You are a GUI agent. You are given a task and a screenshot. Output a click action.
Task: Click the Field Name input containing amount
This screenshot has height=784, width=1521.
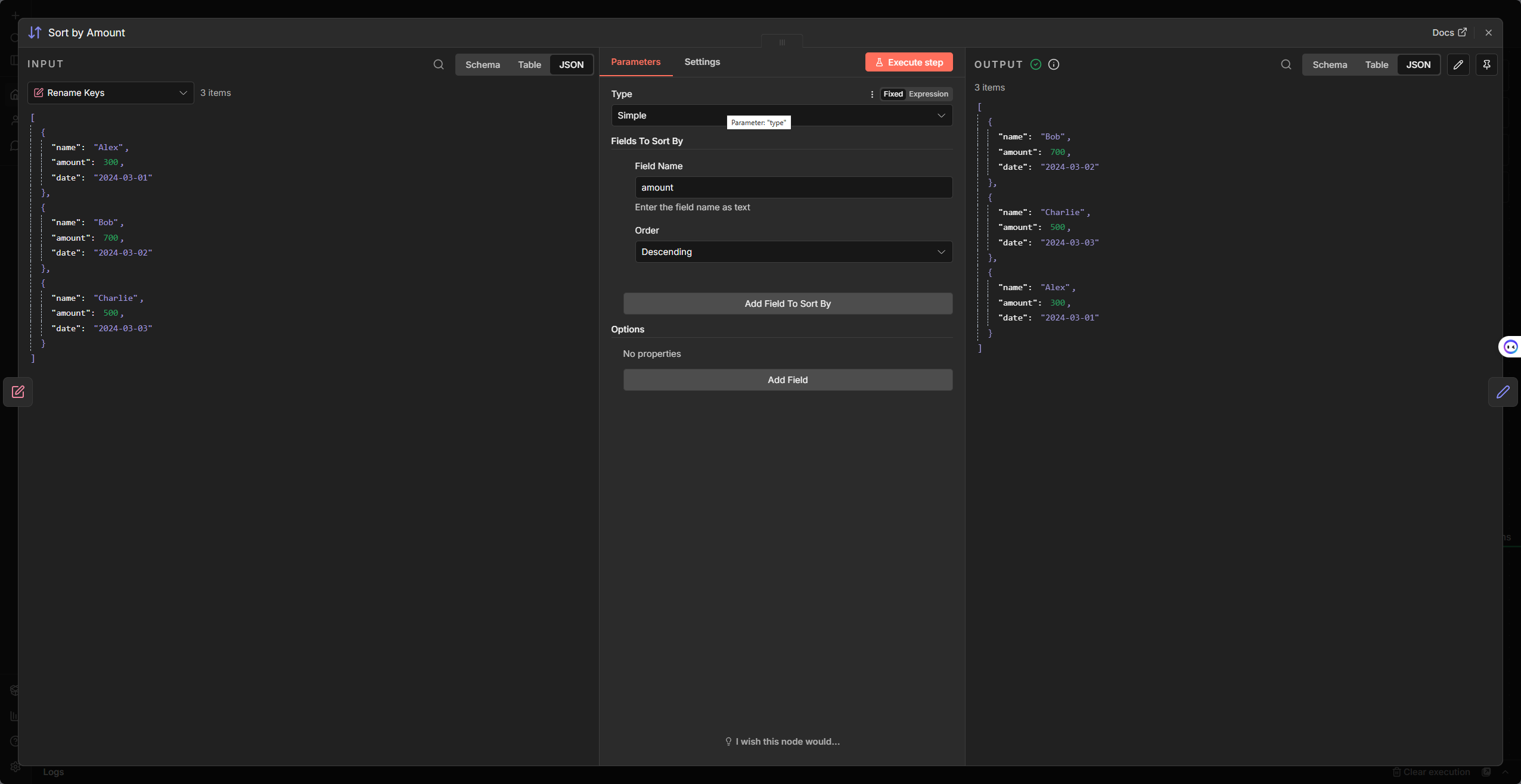coord(793,188)
